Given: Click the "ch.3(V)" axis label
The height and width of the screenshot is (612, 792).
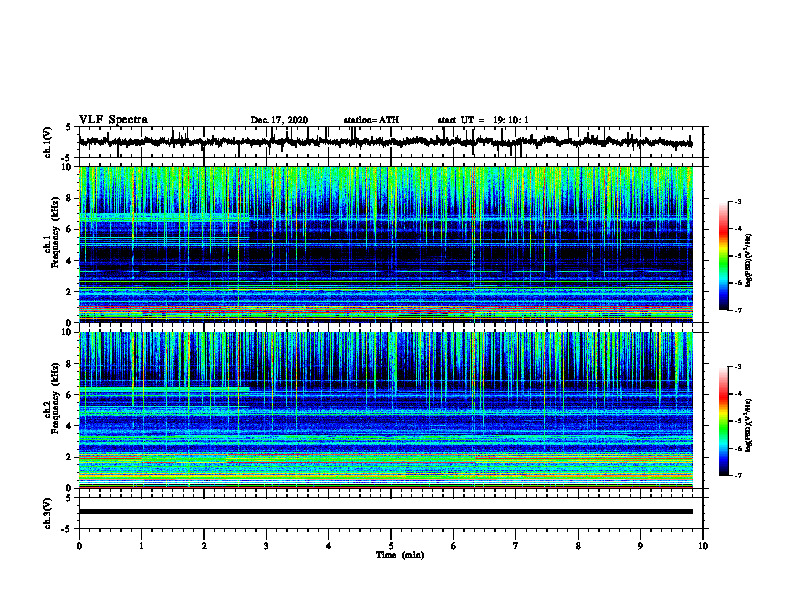Looking at the screenshot, I should (47, 514).
